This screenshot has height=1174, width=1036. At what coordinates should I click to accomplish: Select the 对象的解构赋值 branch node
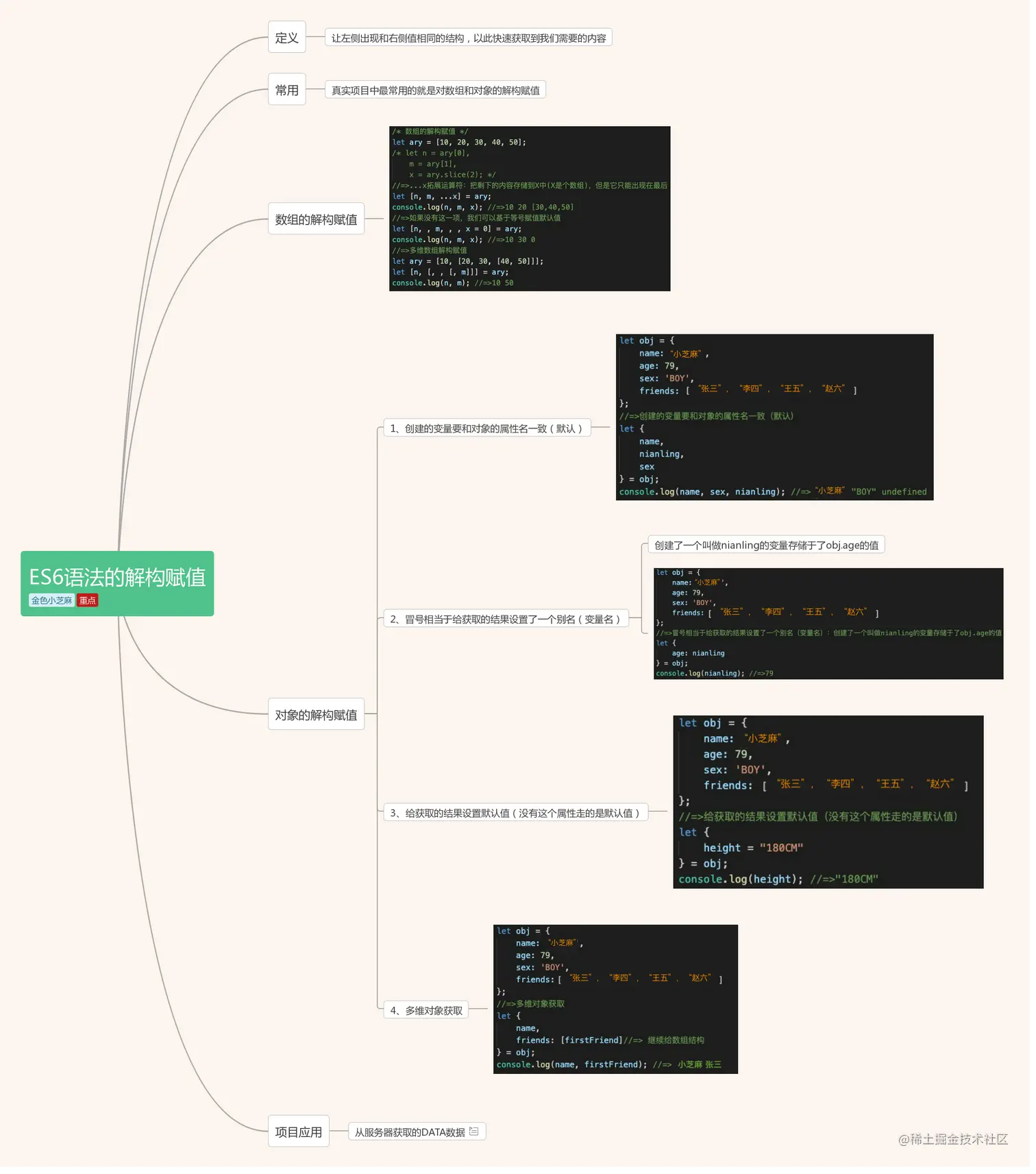pos(316,715)
